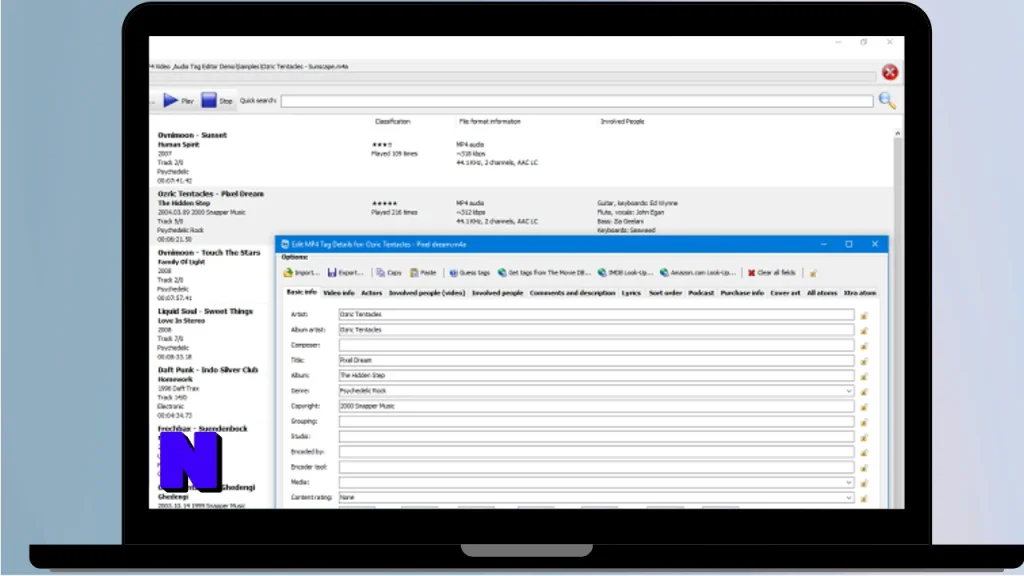Click the Encoded by text field
Viewport: 1024px width, 576px height.
(x=596, y=452)
